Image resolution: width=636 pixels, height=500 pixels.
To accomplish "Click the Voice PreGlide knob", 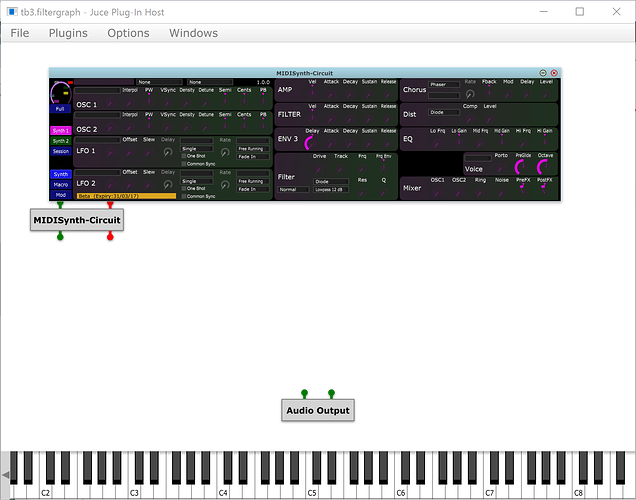I will pyautogui.click(x=522, y=167).
